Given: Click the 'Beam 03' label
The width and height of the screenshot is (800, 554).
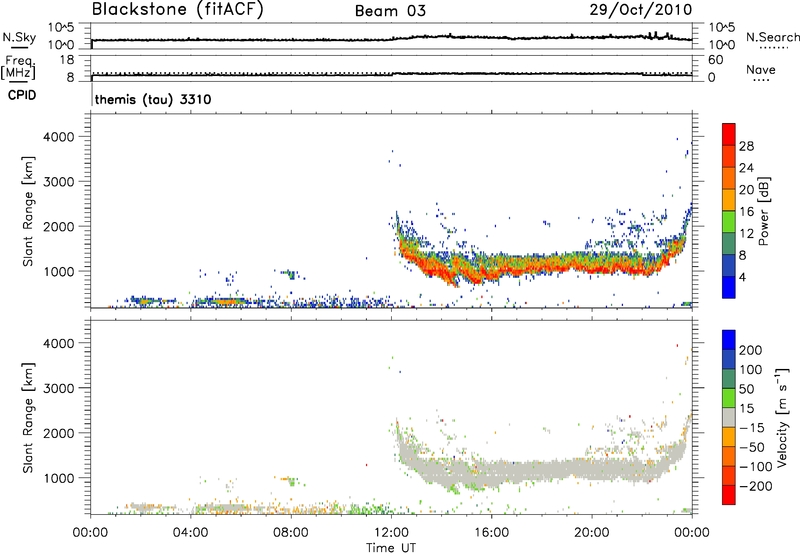Looking at the screenshot, I should coord(390,11).
